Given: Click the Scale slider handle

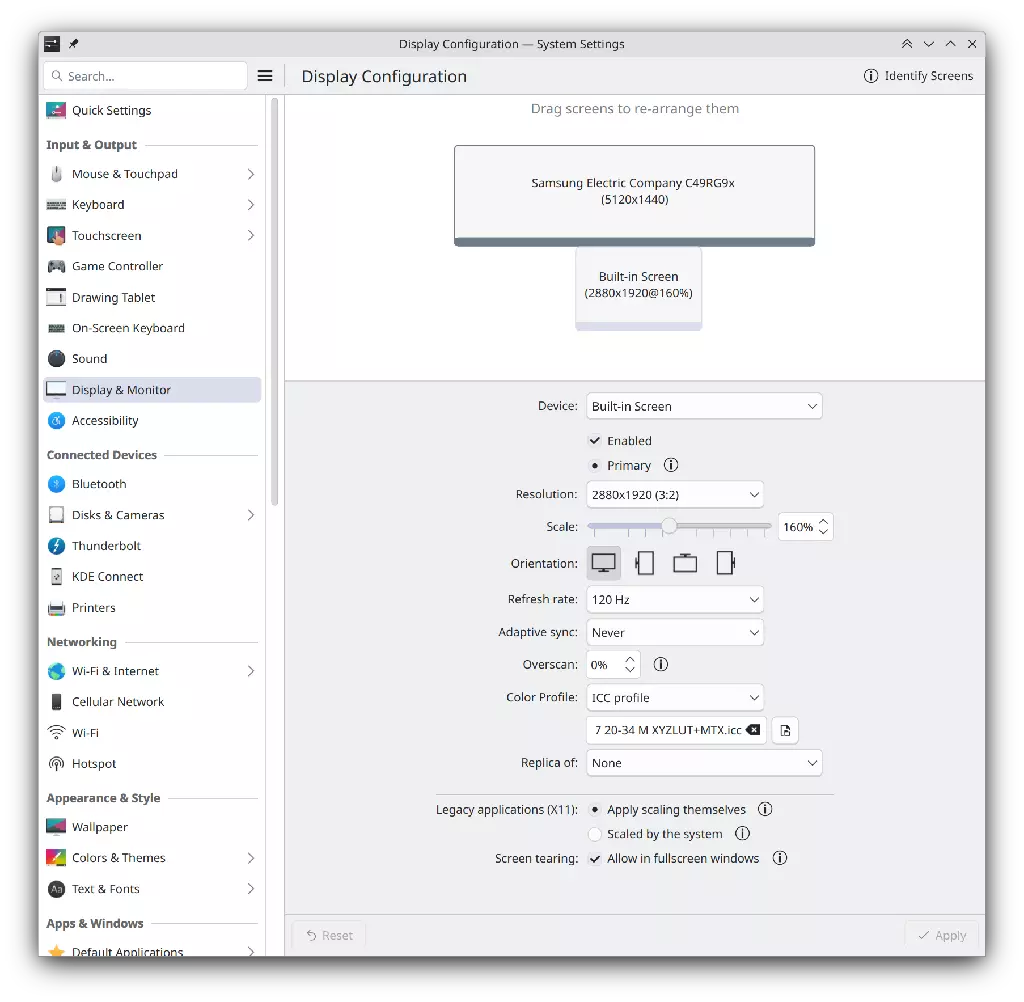Looking at the screenshot, I should point(669,526).
